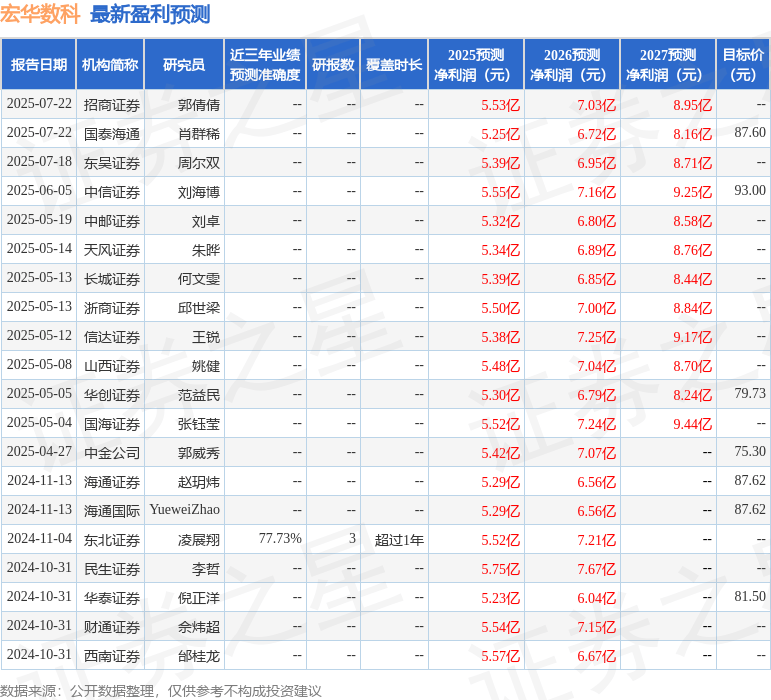Select the 西南证券 entry in last row
Image resolution: width=771 pixels, height=700 pixels.
click(x=112, y=656)
